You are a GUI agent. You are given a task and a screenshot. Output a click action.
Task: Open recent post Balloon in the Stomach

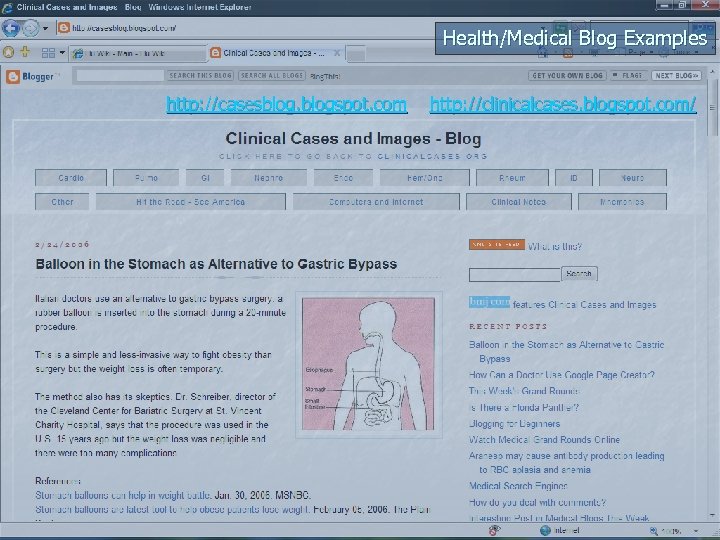[x=567, y=351]
